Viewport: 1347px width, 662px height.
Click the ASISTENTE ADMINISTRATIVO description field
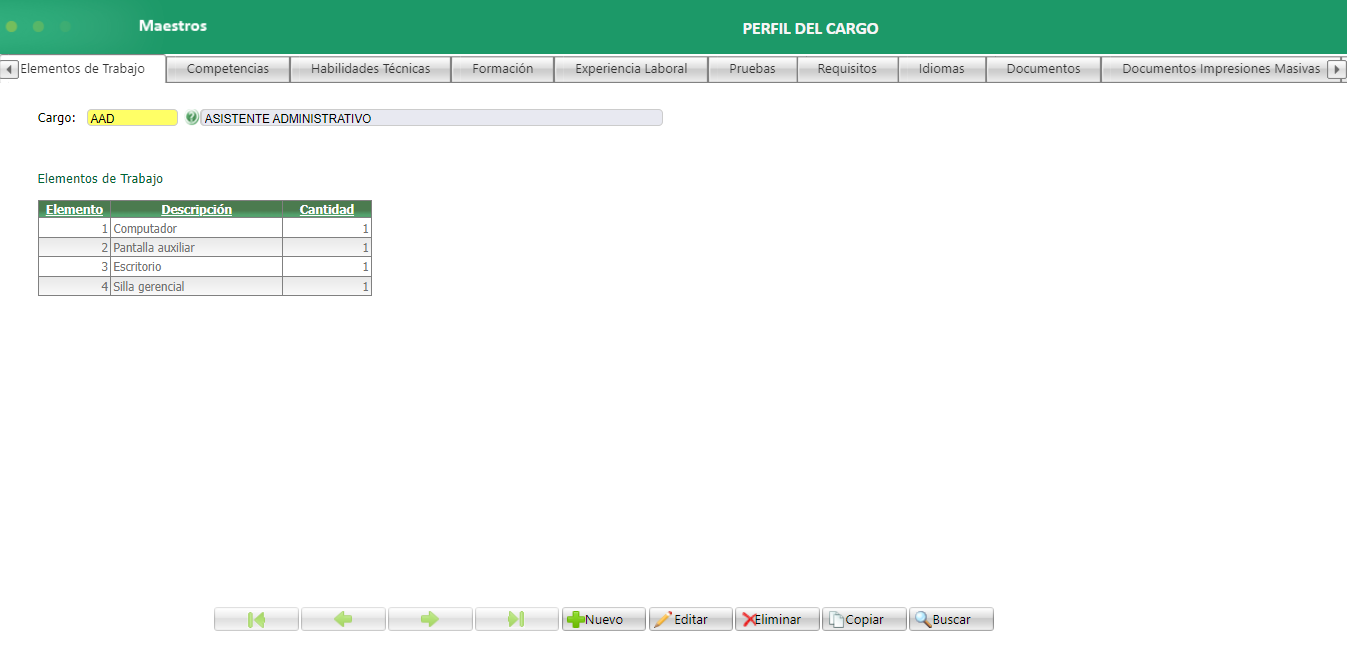(x=432, y=118)
